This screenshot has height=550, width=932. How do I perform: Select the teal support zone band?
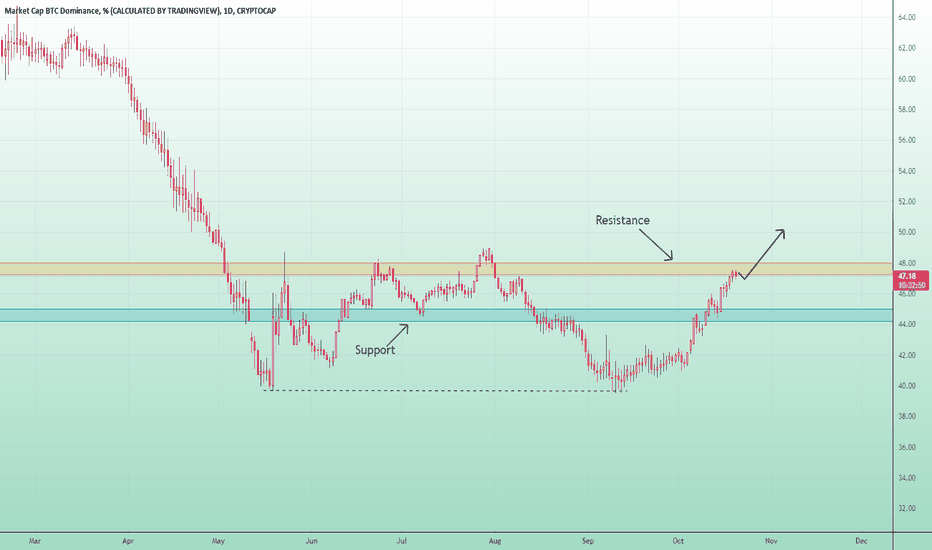coord(446,315)
